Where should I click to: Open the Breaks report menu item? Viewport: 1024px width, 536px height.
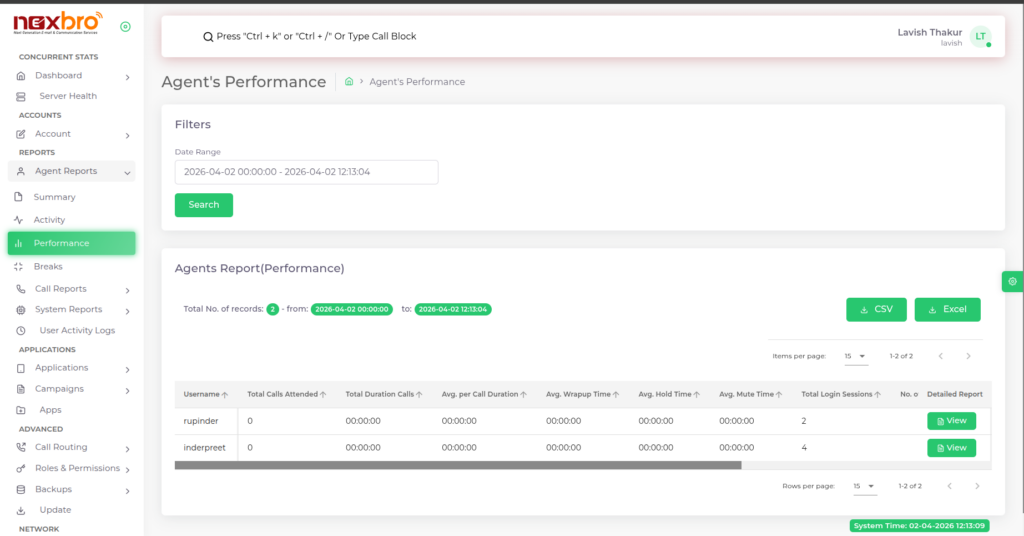[47, 267]
